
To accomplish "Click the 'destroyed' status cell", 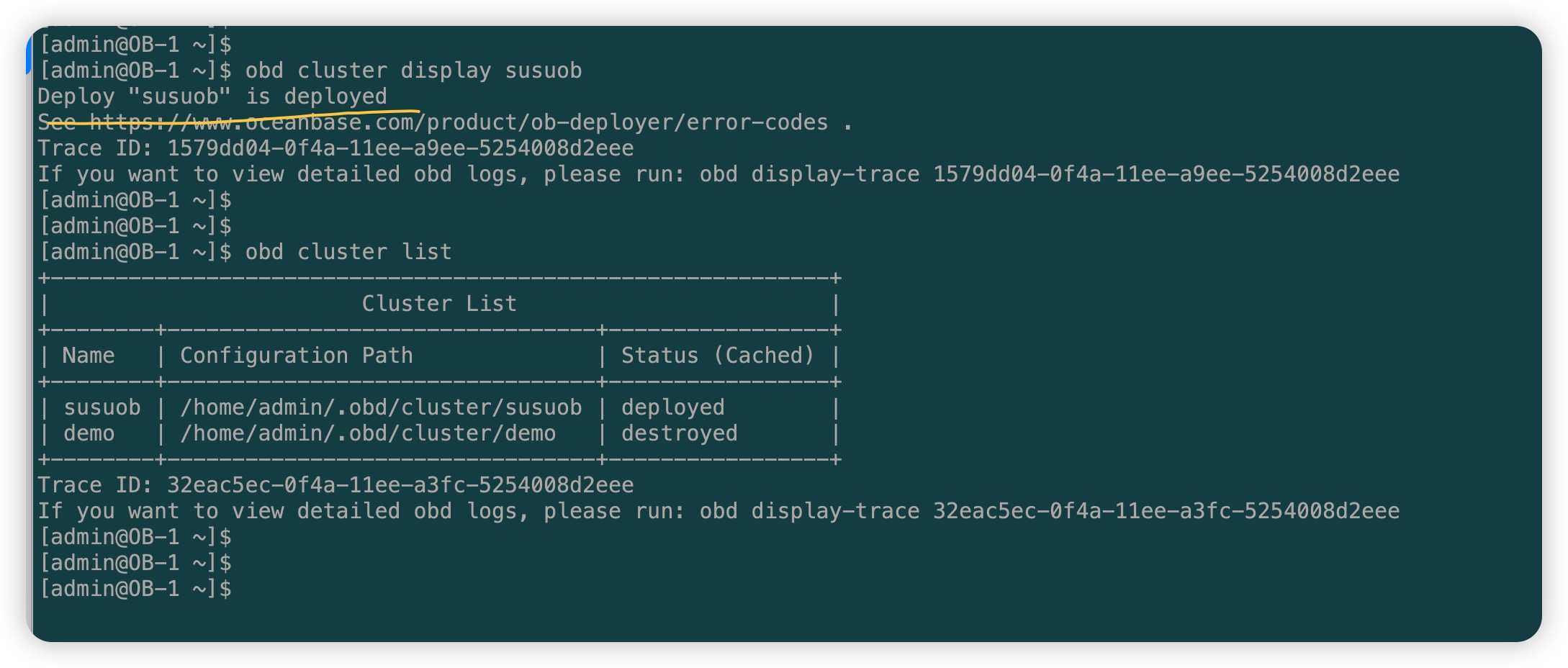I will coord(680,433).
